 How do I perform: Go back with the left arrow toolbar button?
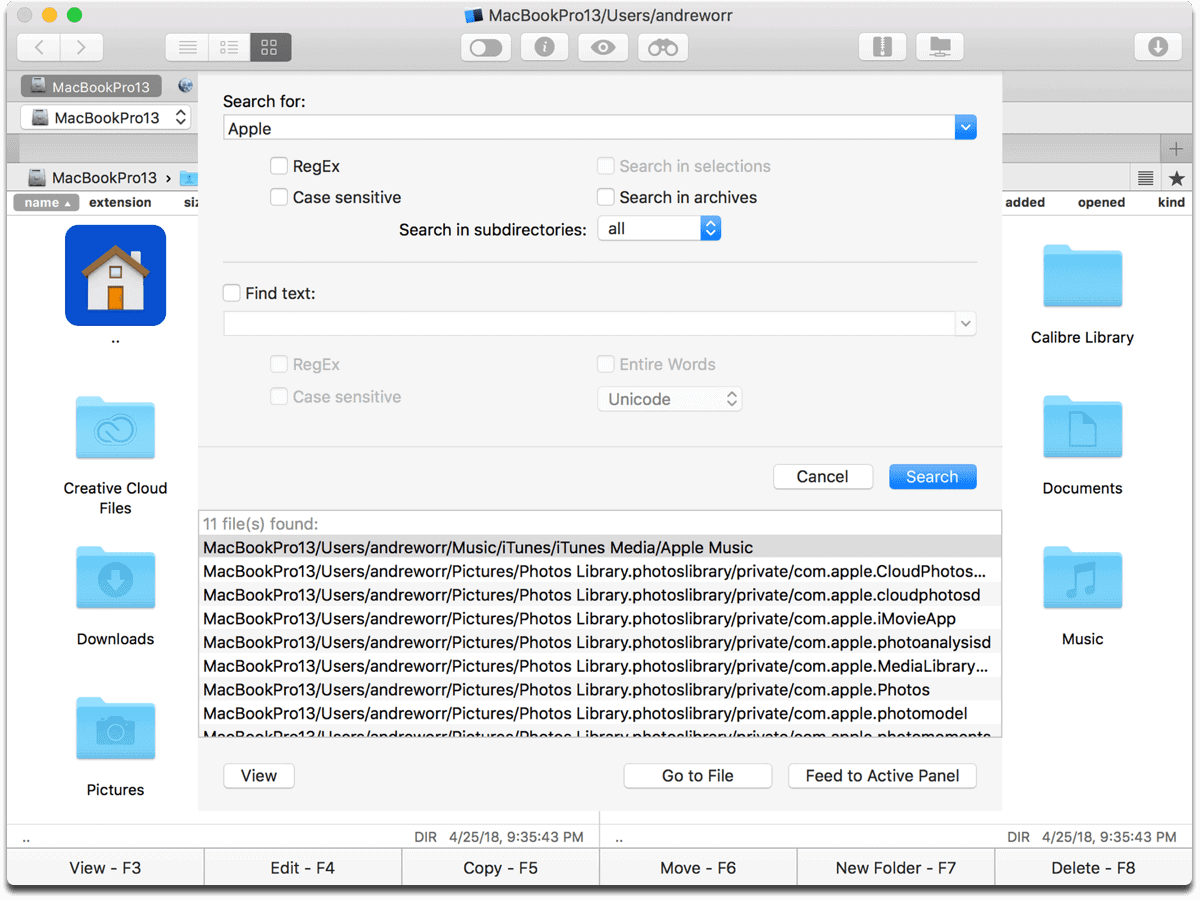[x=39, y=47]
